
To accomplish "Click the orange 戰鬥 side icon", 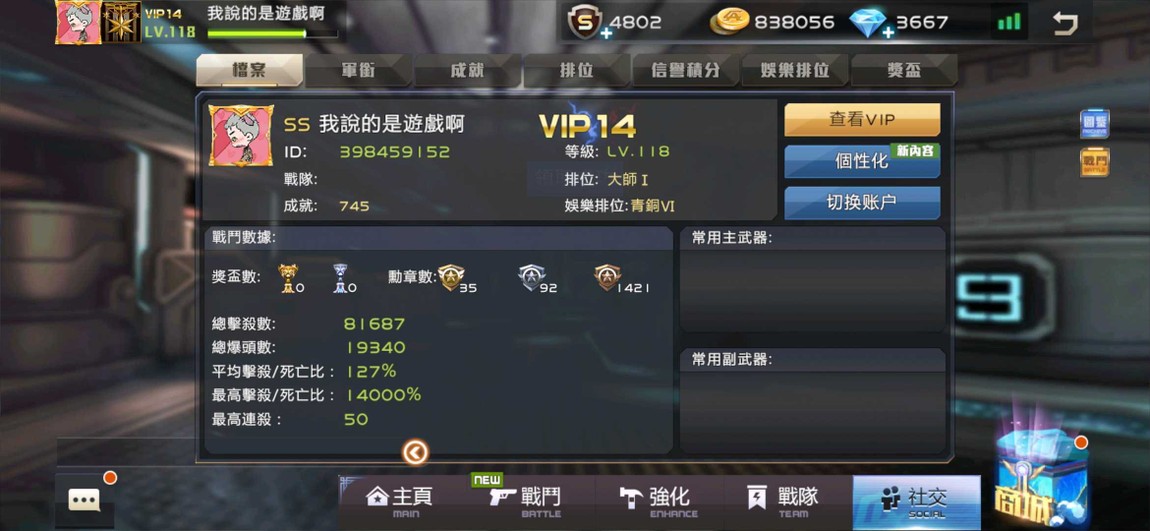I will [x=1094, y=162].
